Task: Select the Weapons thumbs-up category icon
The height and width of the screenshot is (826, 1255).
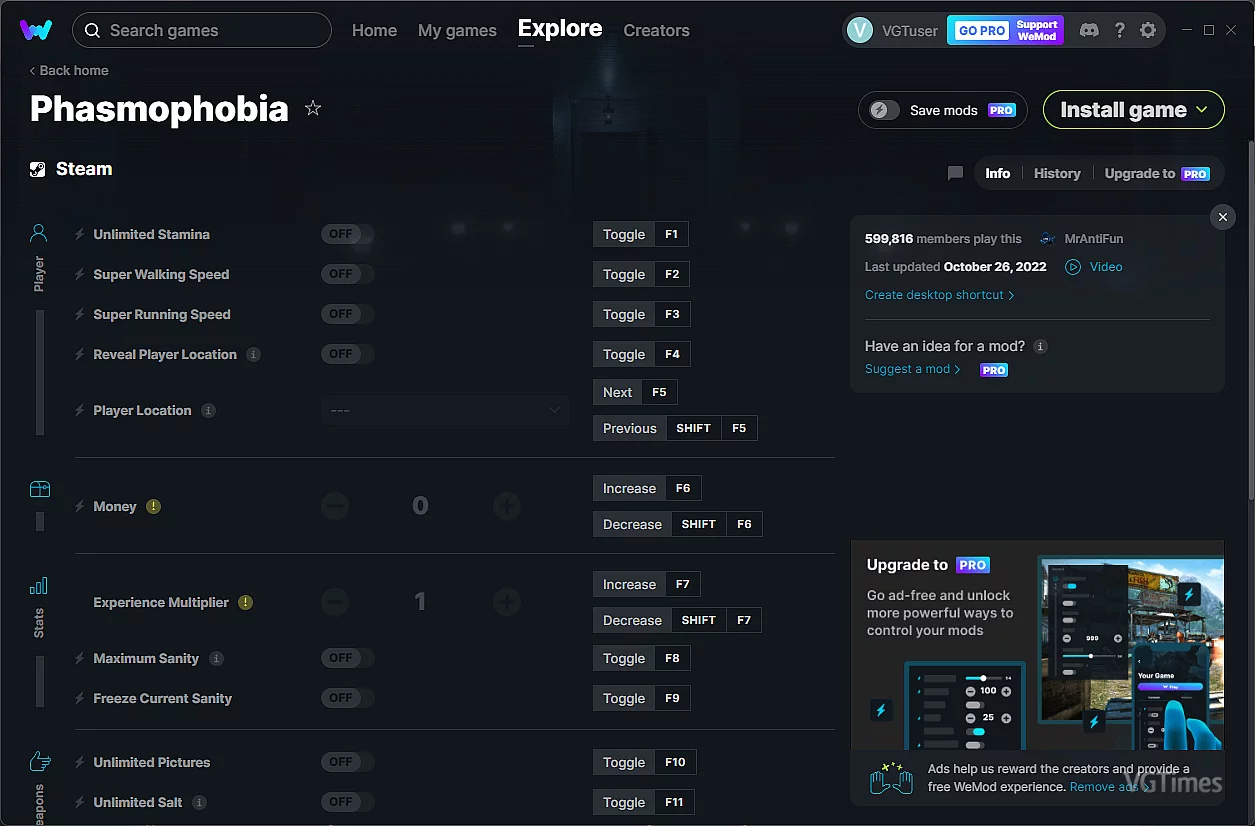Action: tap(39, 762)
